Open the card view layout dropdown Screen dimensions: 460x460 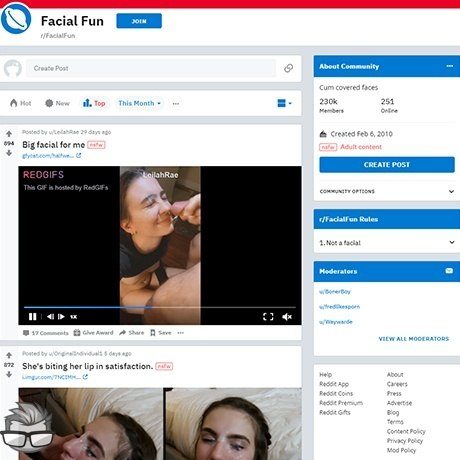point(284,103)
